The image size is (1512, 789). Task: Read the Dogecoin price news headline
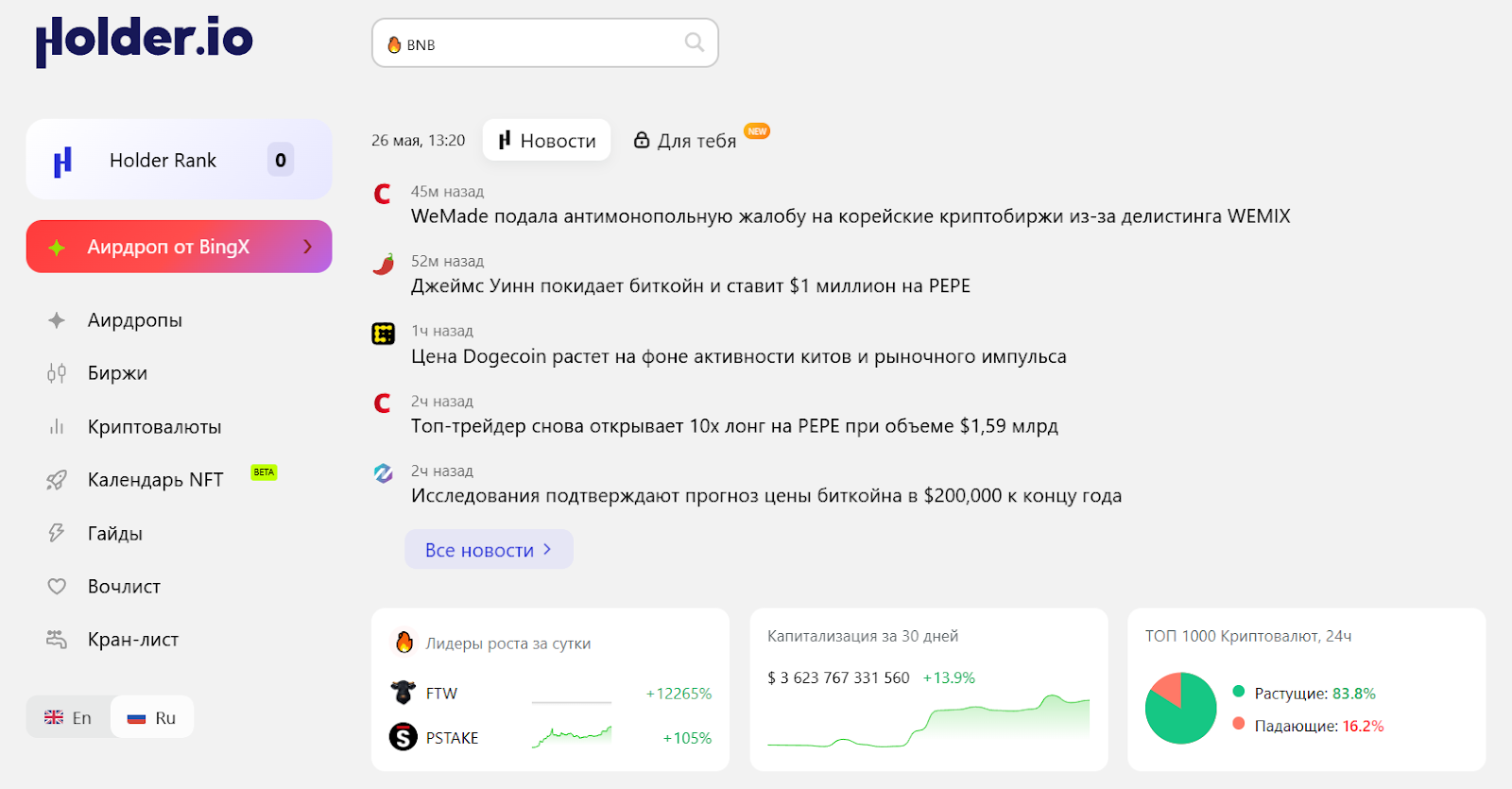tap(738, 356)
